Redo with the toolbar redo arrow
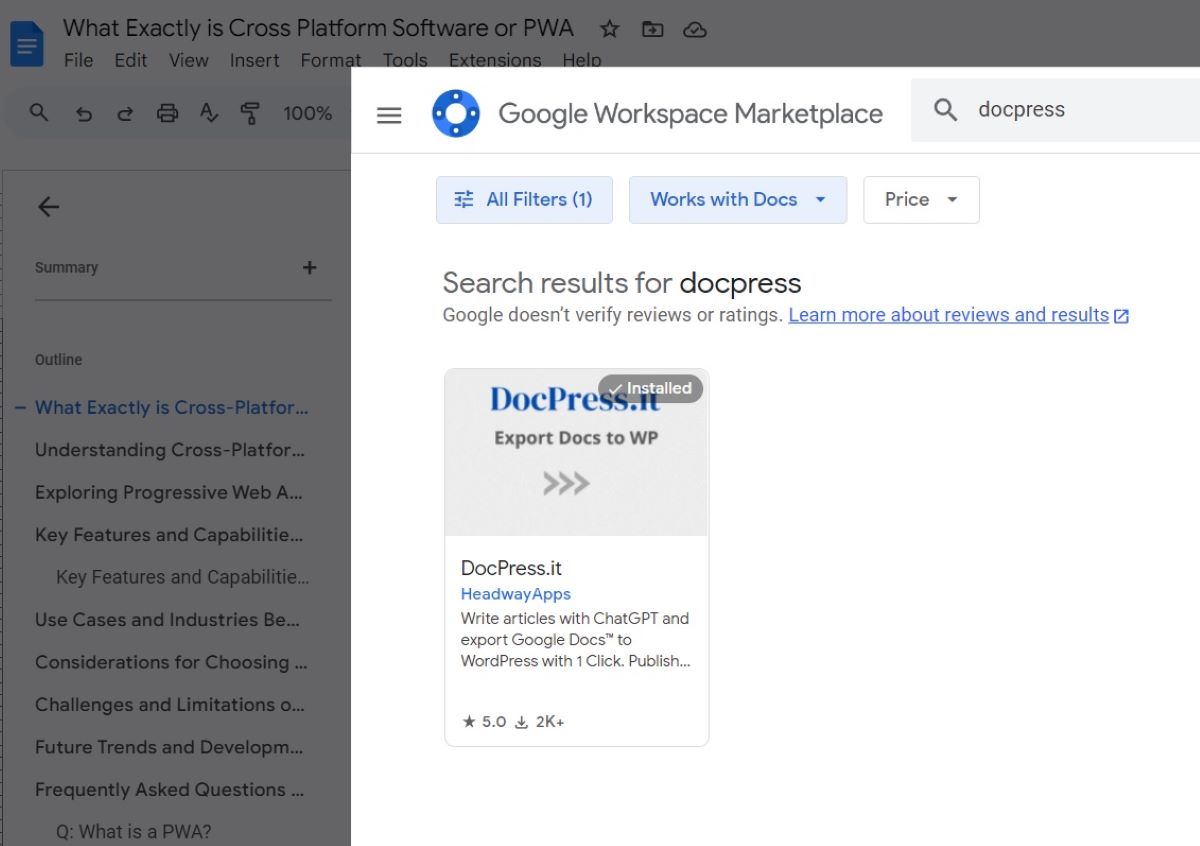1200x846 pixels. point(125,114)
